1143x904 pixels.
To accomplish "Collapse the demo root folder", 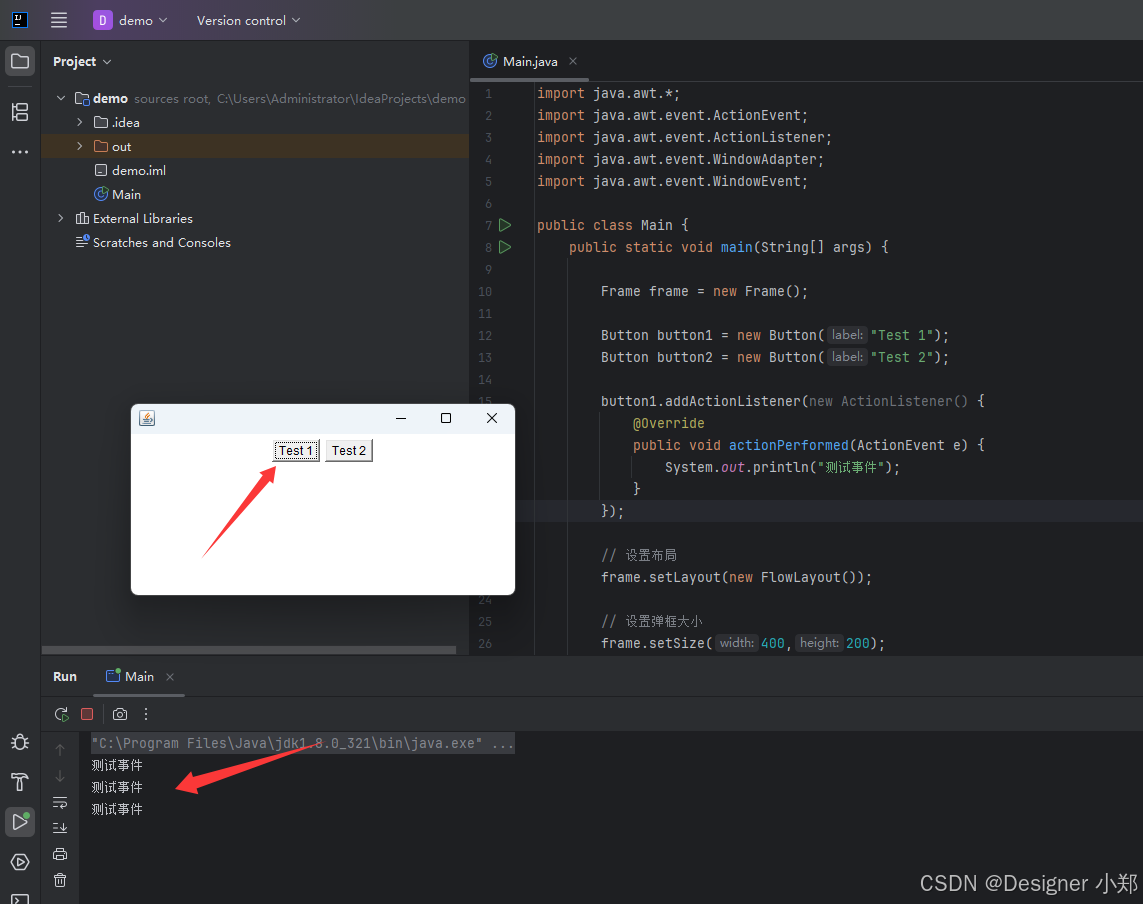I will click(x=61, y=98).
